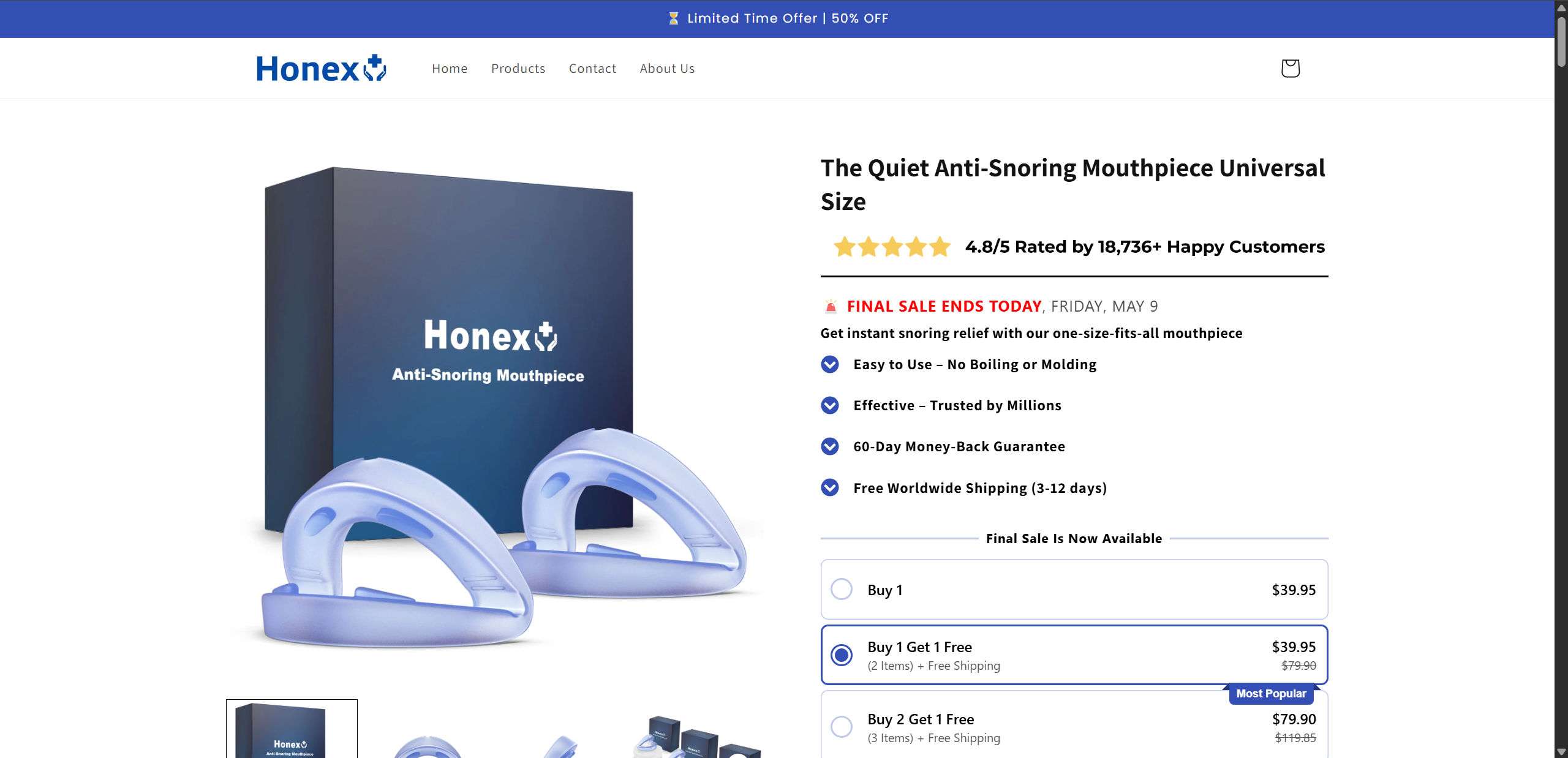The height and width of the screenshot is (758, 1568).
Task: Select the boxed product thumbnail
Action: click(292, 729)
